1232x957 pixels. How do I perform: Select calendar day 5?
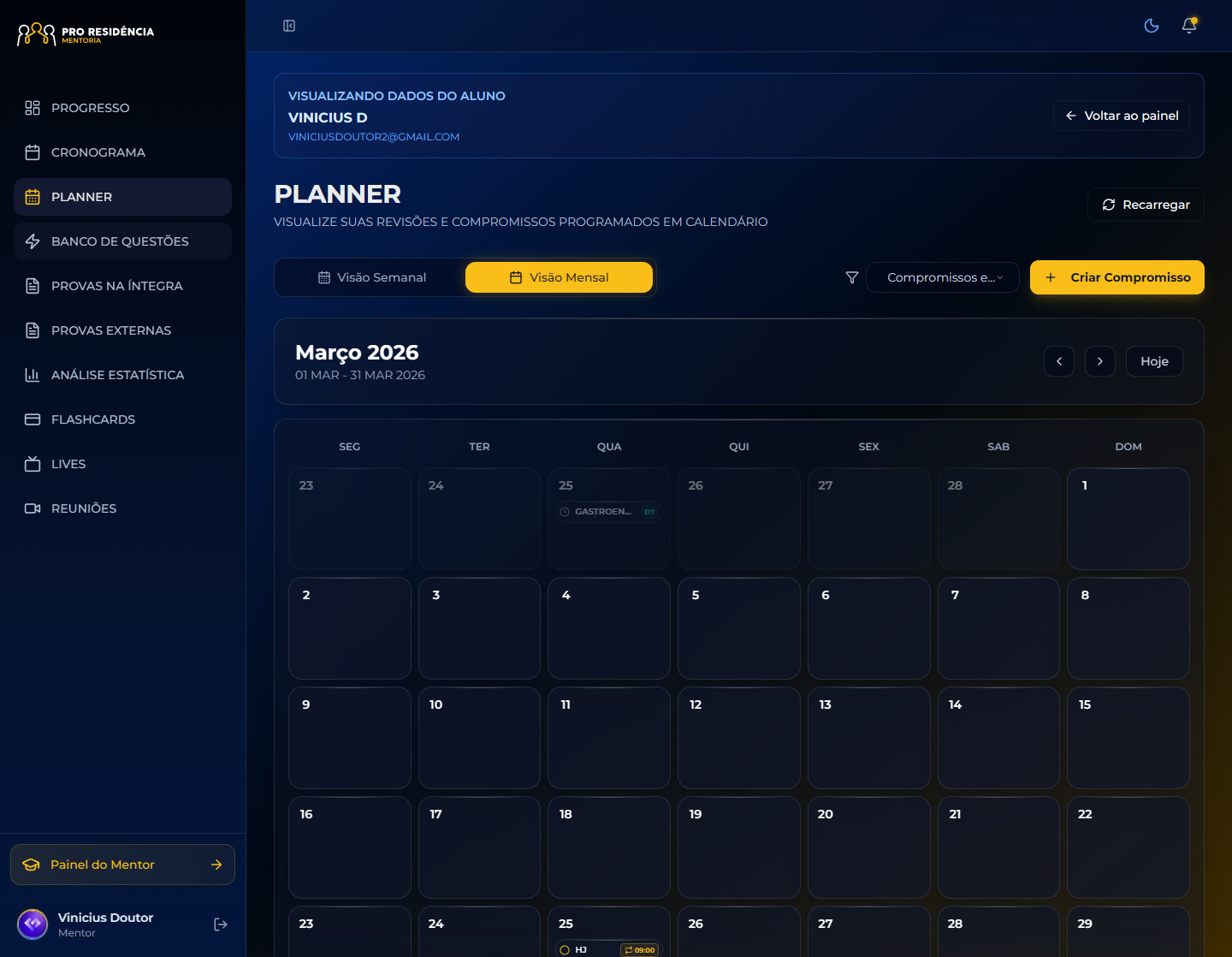739,628
